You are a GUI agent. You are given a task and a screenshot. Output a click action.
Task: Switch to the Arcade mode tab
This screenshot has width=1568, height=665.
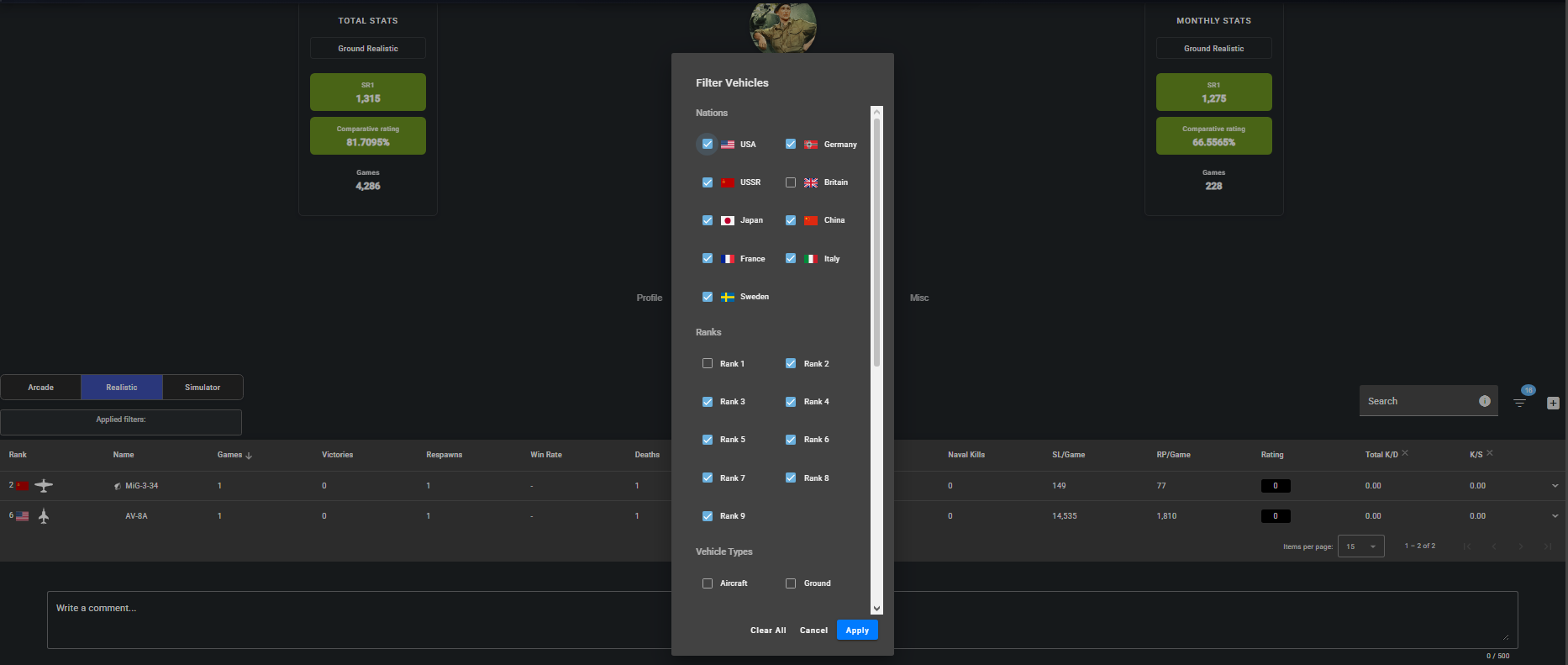[40, 388]
